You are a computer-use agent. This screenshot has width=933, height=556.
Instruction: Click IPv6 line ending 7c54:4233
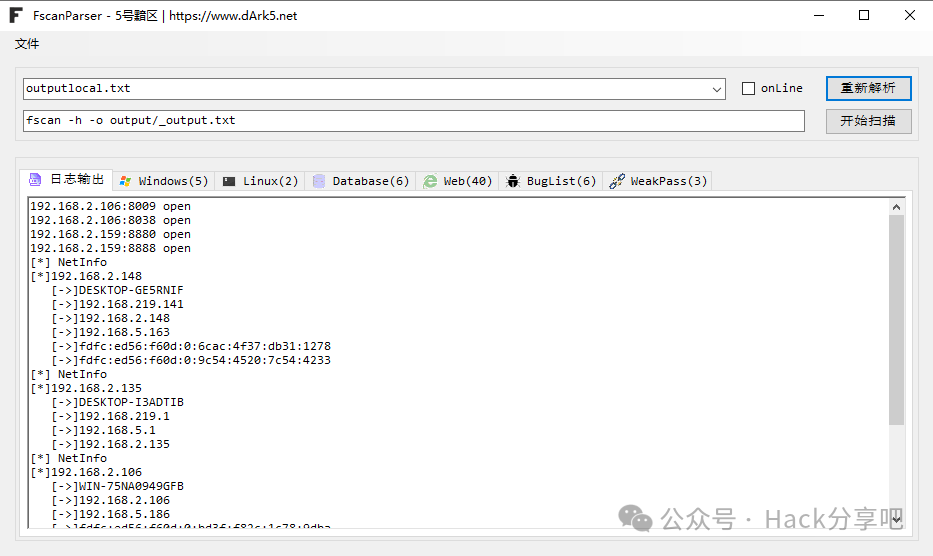coord(191,360)
